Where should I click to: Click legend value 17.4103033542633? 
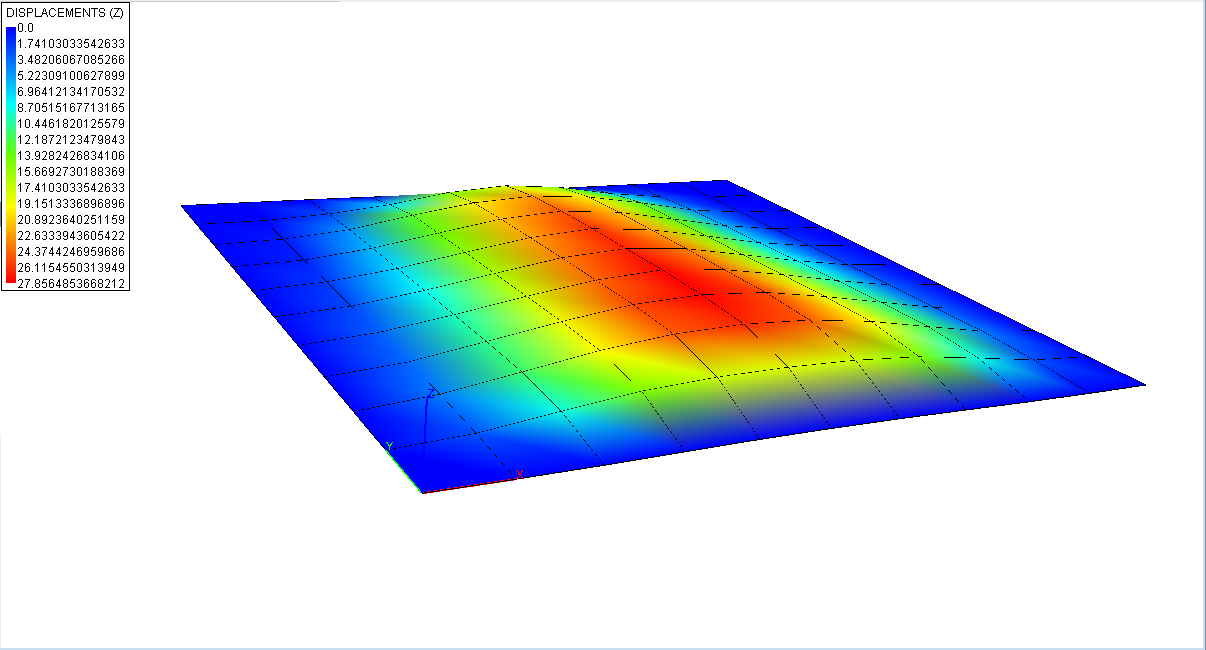click(x=71, y=188)
